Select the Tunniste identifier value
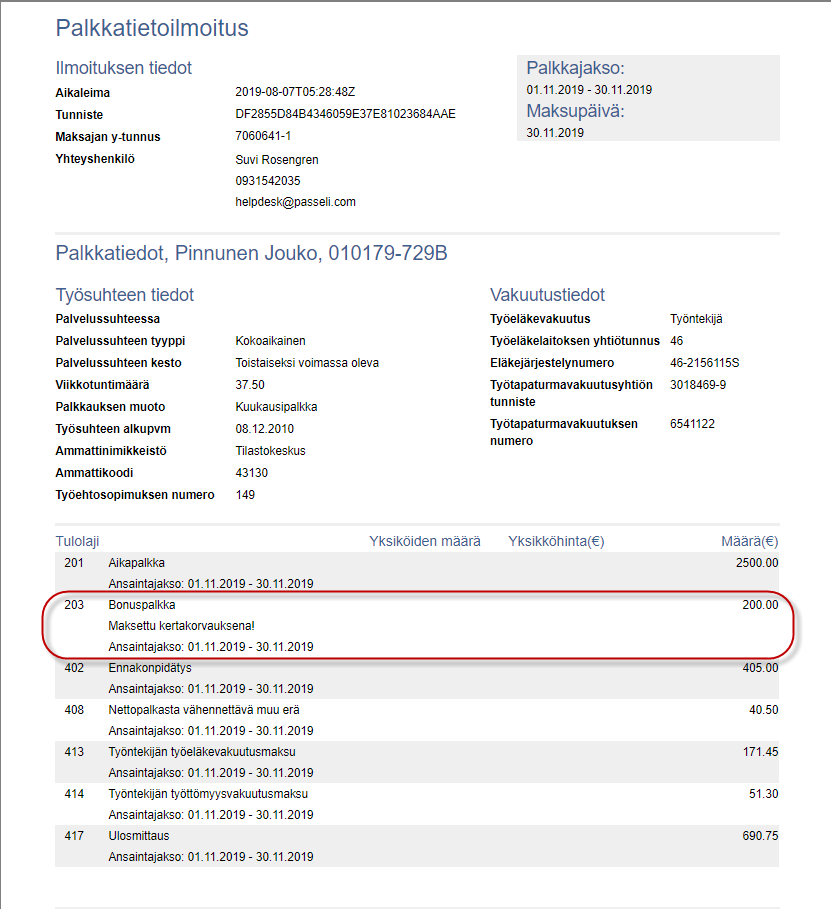 345,115
